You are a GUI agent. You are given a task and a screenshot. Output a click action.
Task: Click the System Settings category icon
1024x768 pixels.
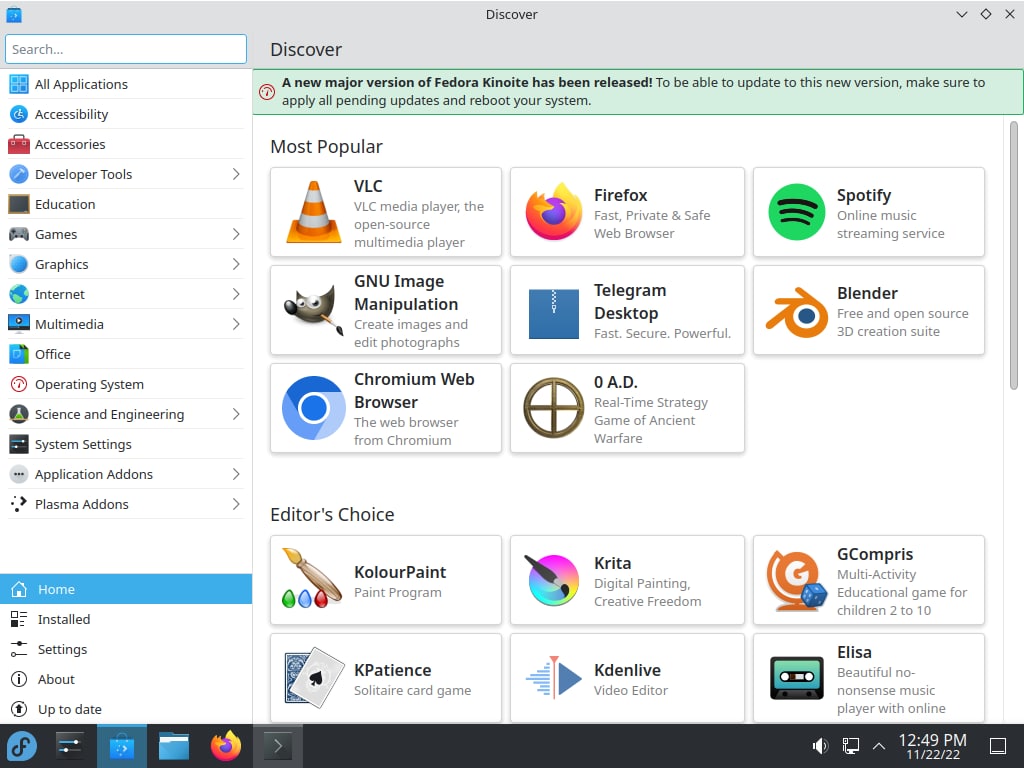click(x=18, y=444)
